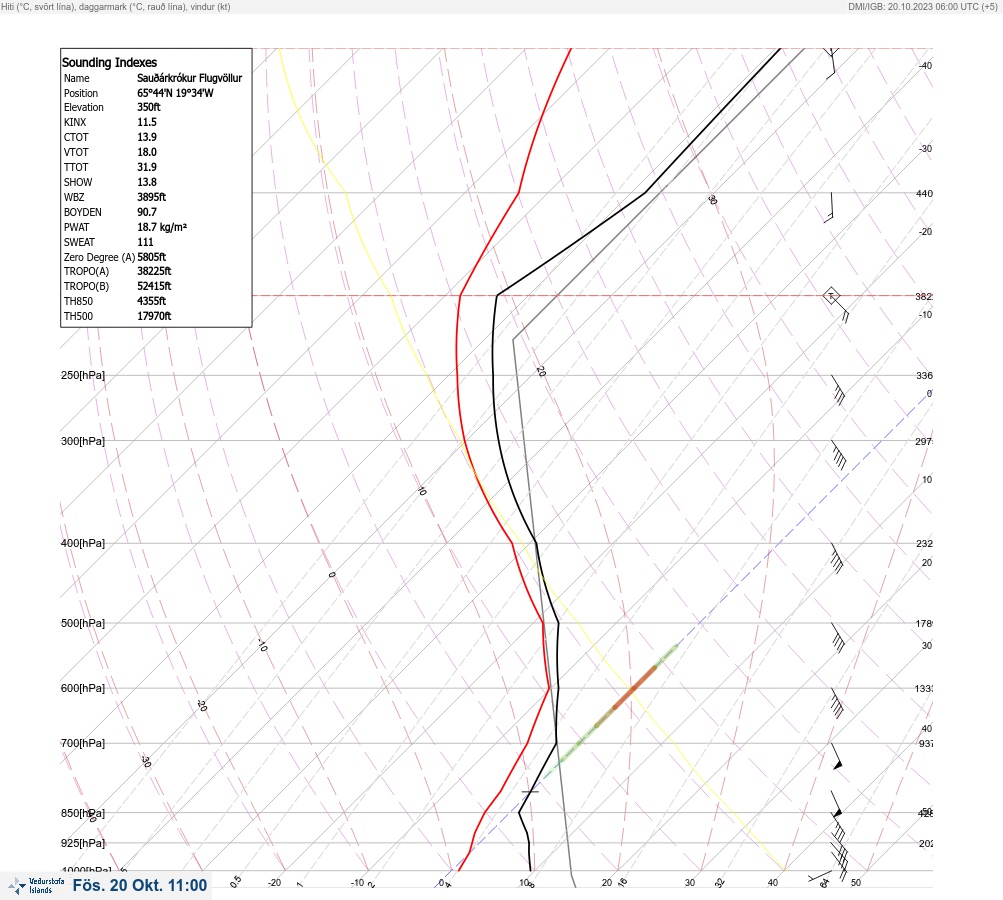Click the TTOT value '31.9'
This screenshot has width=1003, height=900.
point(146,167)
